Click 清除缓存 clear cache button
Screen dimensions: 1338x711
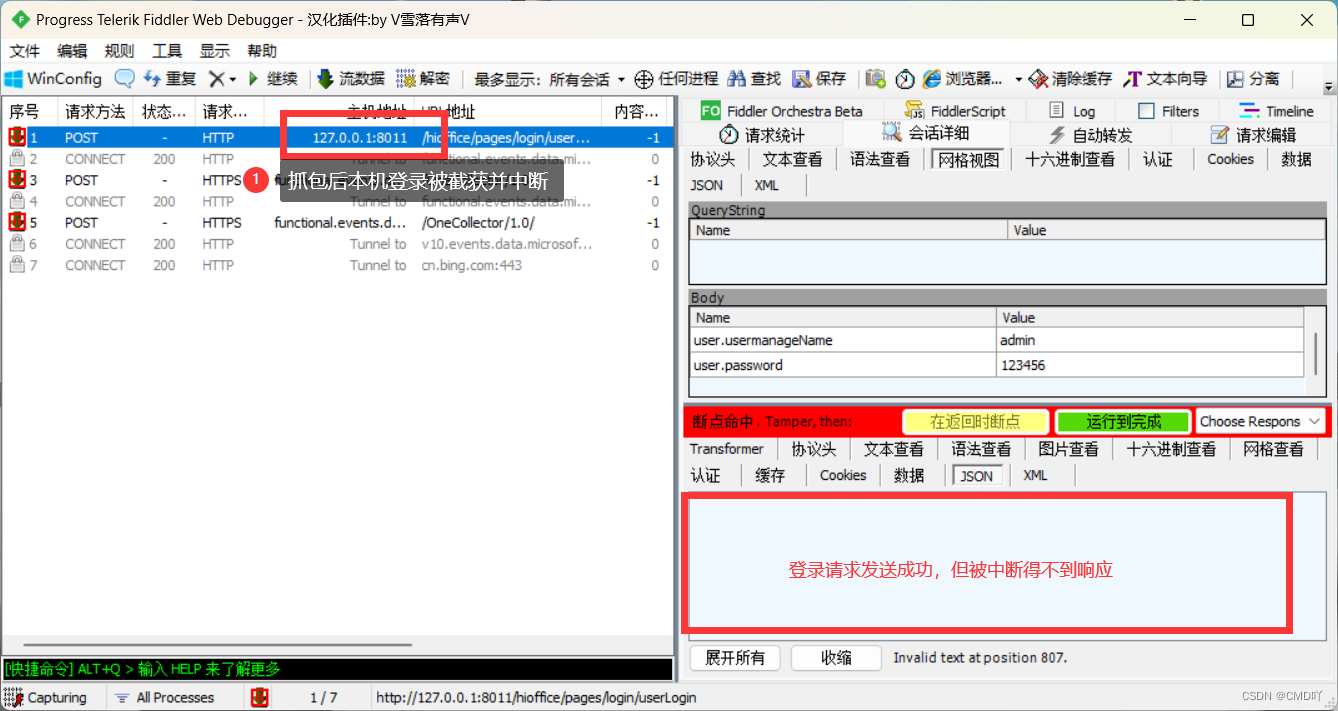tap(1070, 78)
